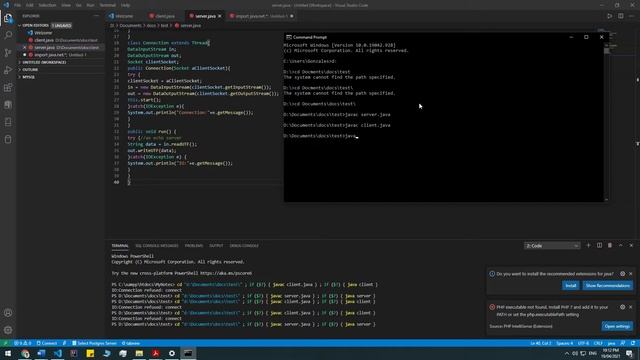Image resolution: width=640 pixels, height=360 pixels.
Task: Create a new terminal with plus icon
Action: coord(588,245)
